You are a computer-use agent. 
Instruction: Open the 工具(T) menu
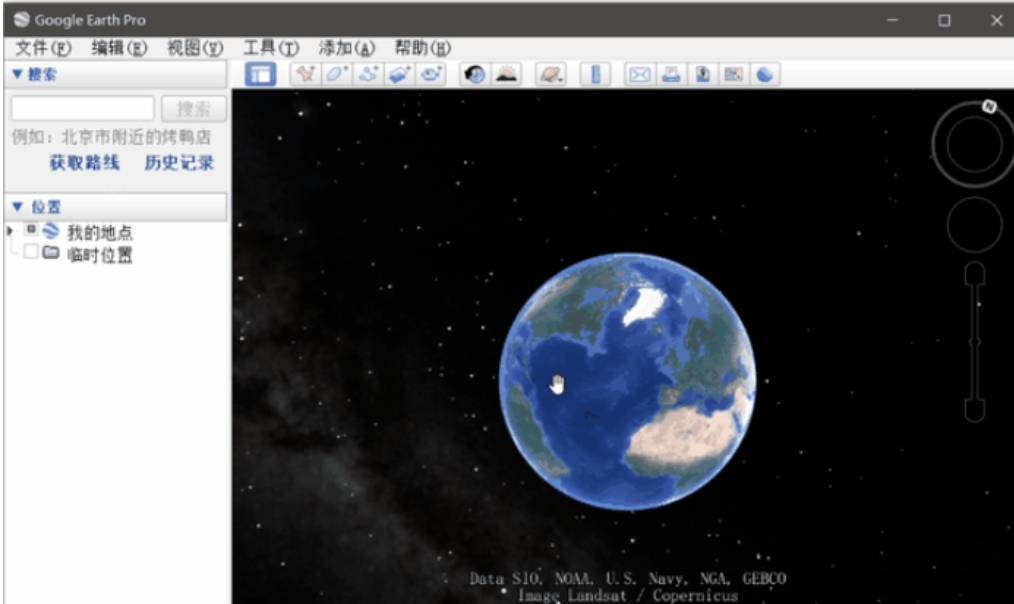(270, 48)
